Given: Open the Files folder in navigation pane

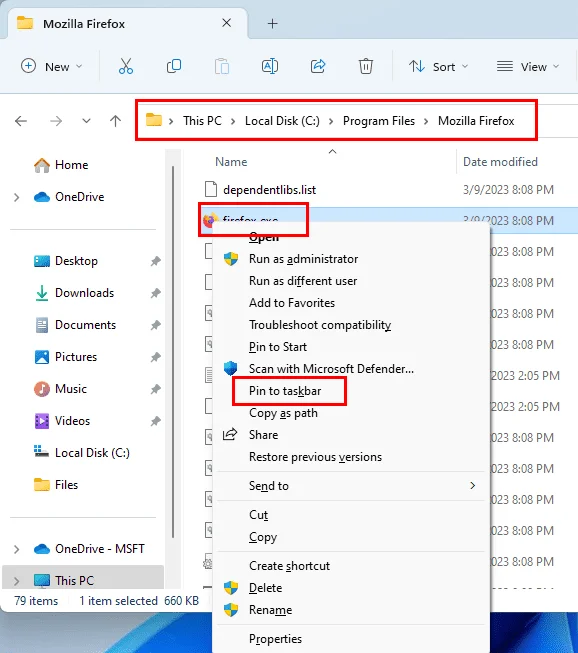Looking at the screenshot, I should (x=55, y=485).
